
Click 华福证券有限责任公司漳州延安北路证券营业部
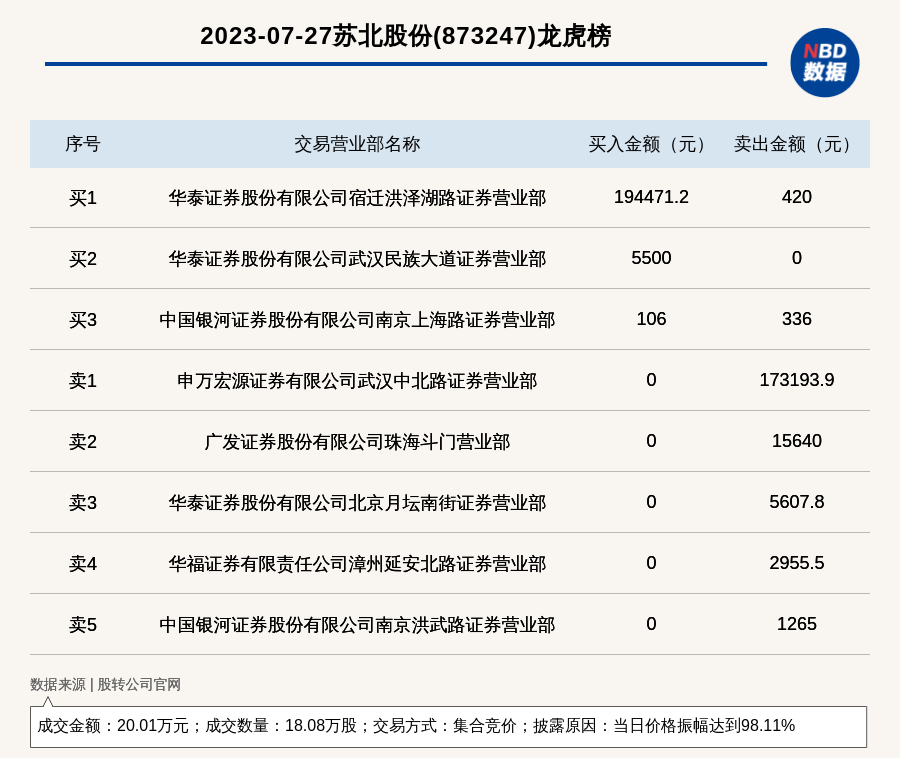(x=357, y=563)
